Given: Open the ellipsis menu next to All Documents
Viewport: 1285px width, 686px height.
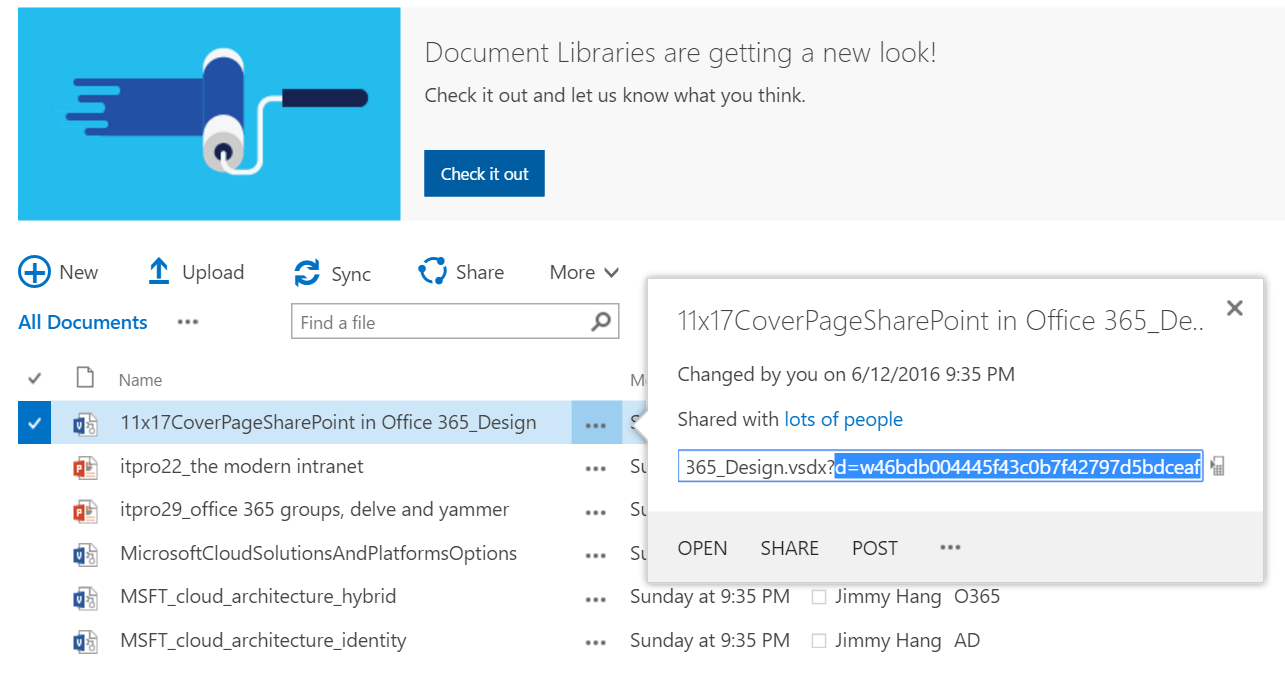Looking at the screenshot, I should 185,322.
